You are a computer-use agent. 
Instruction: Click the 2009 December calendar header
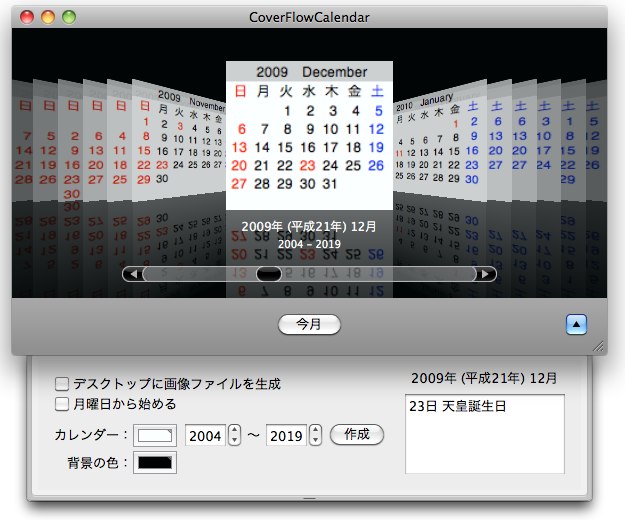(309, 72)
